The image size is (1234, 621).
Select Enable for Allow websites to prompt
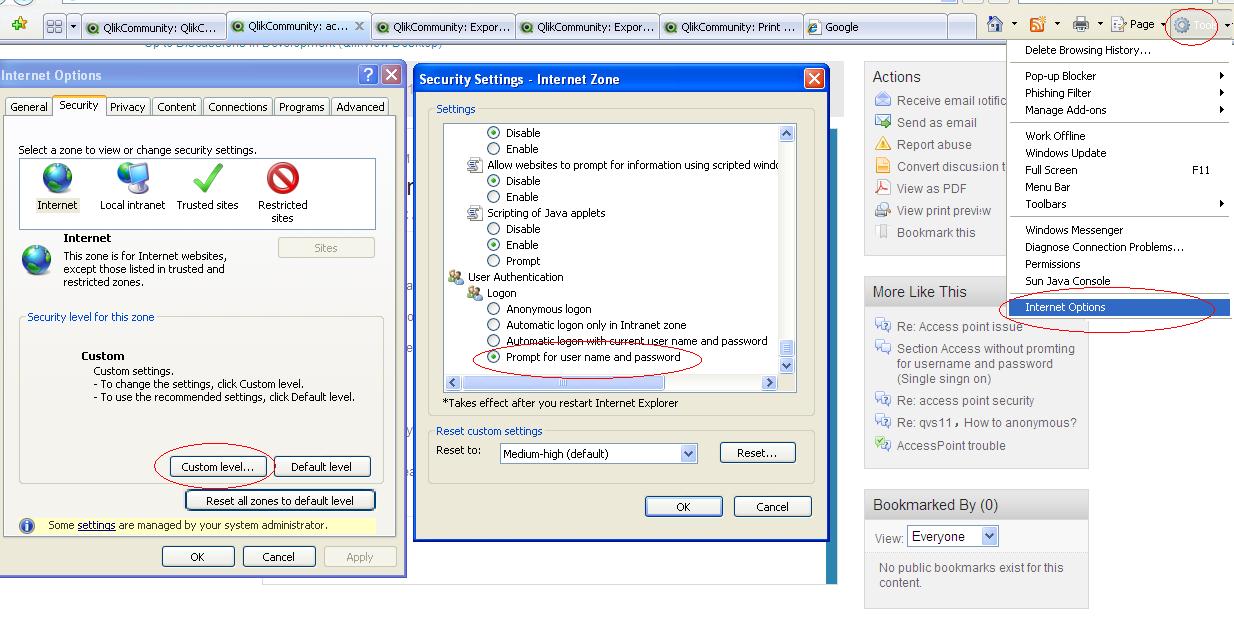tap(493, 197)
